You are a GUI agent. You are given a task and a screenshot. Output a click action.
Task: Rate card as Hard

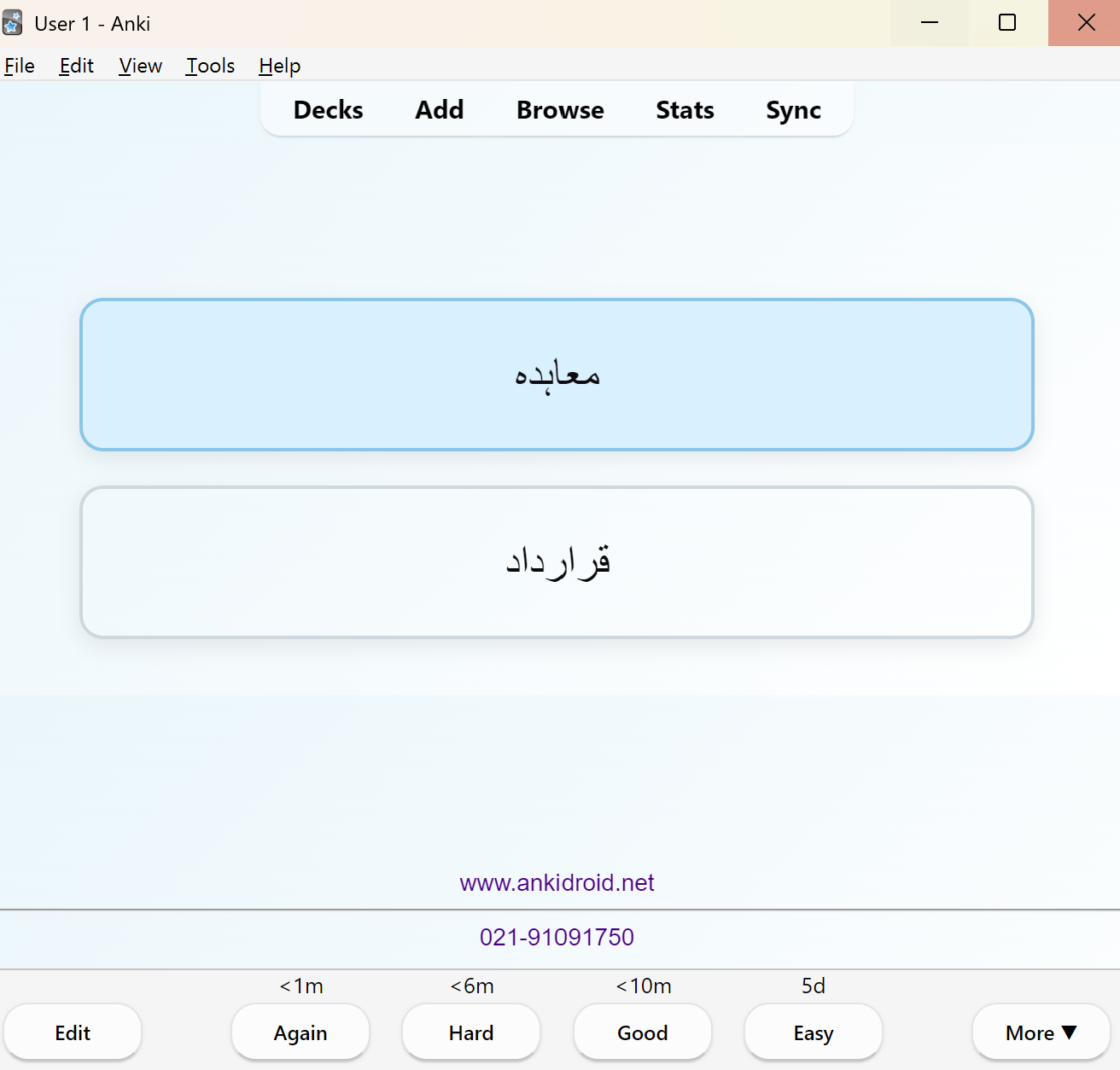pyautogui.click(x=471, y=1032)
